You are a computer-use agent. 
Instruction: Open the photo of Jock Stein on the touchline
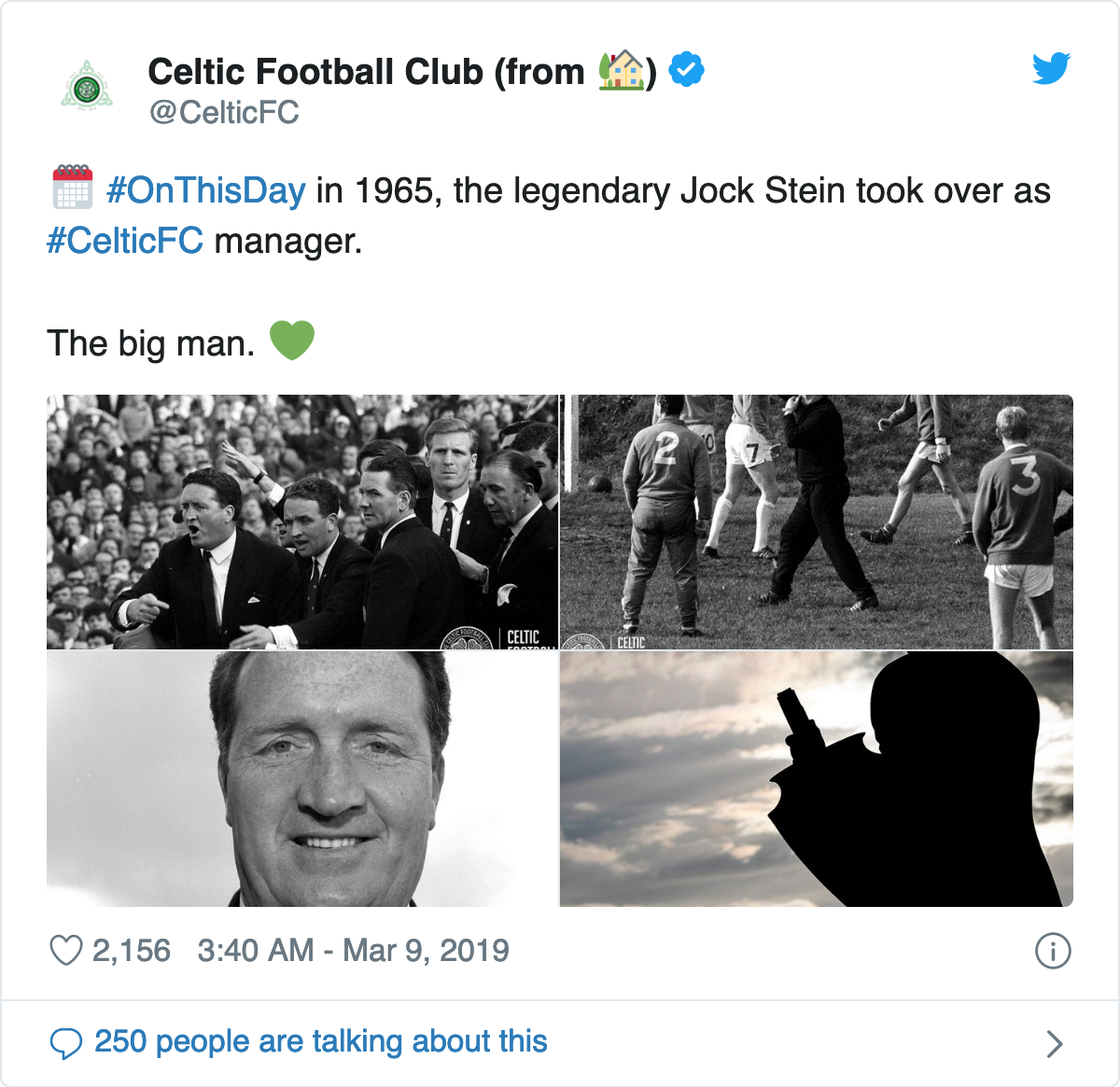click(x=302, y=521)
